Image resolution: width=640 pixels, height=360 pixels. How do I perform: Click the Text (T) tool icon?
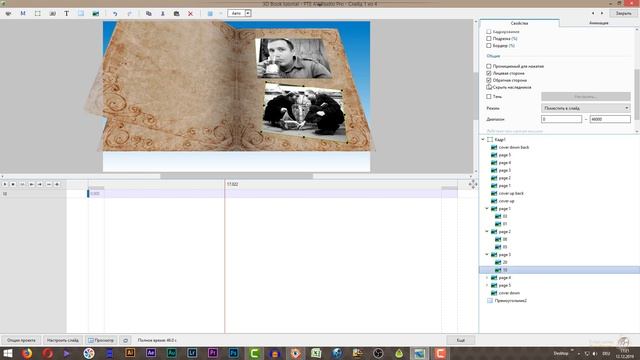(x=66, y=13)
